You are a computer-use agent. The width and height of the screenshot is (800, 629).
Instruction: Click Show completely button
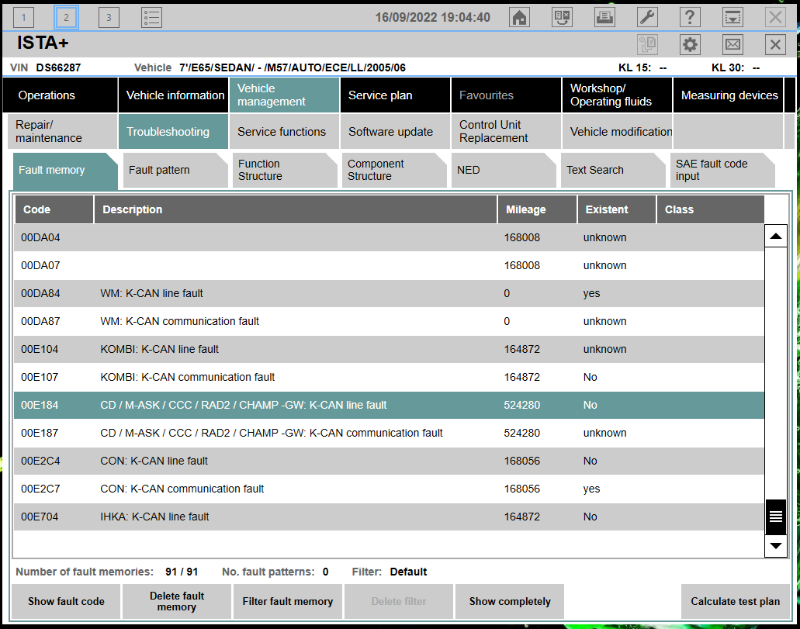(510, 601)
